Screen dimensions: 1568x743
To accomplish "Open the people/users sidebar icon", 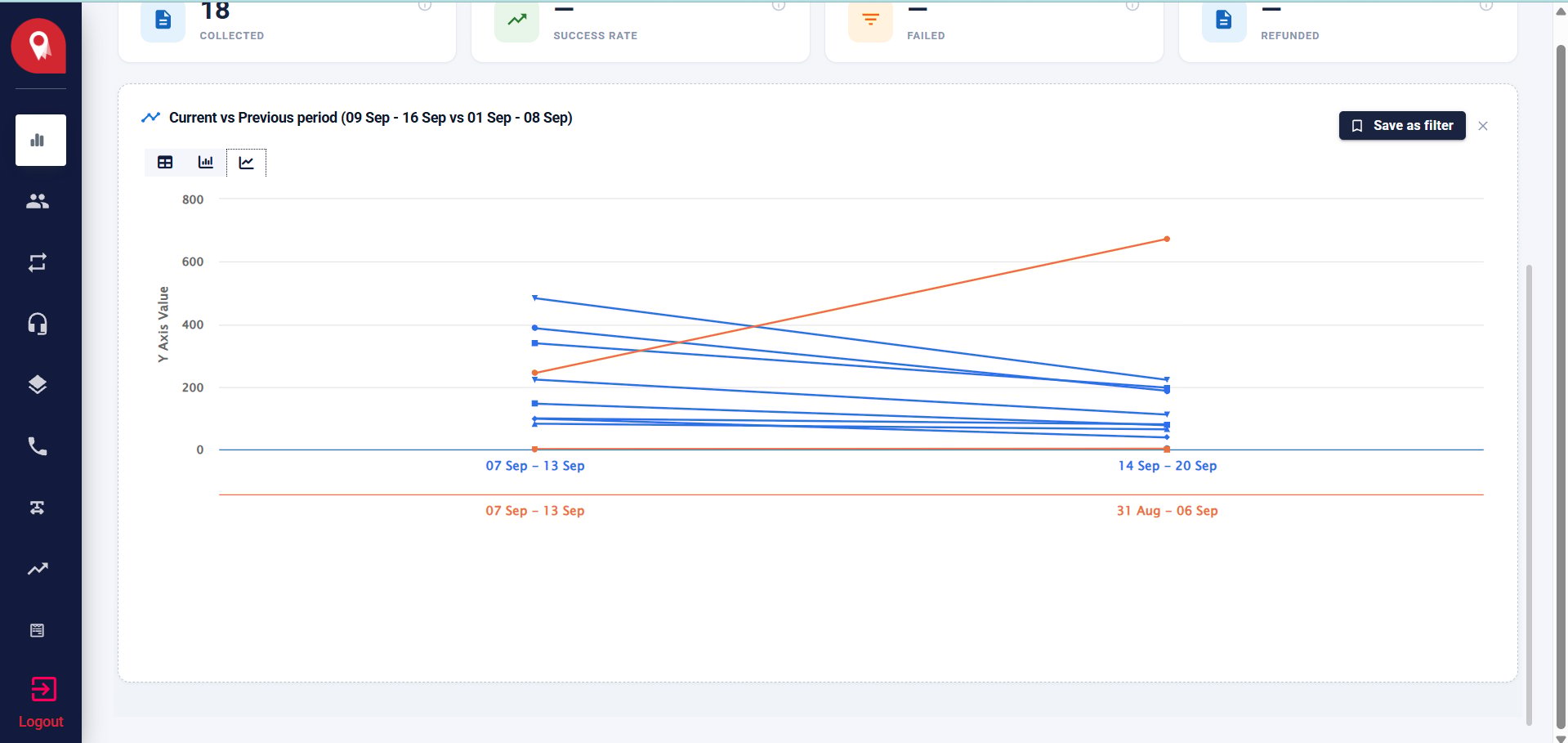I will [38, 201].
